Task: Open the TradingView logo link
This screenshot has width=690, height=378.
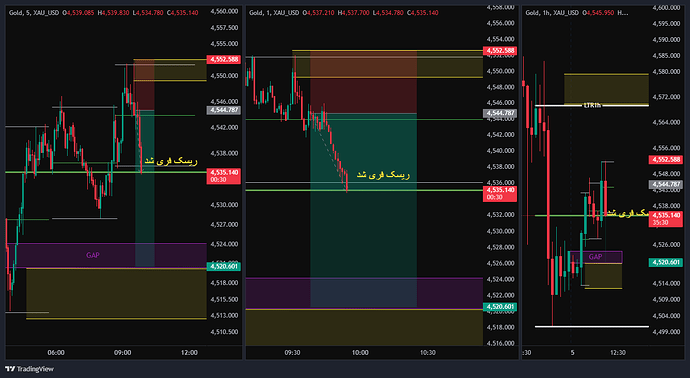Action: [x=29, y=369]
